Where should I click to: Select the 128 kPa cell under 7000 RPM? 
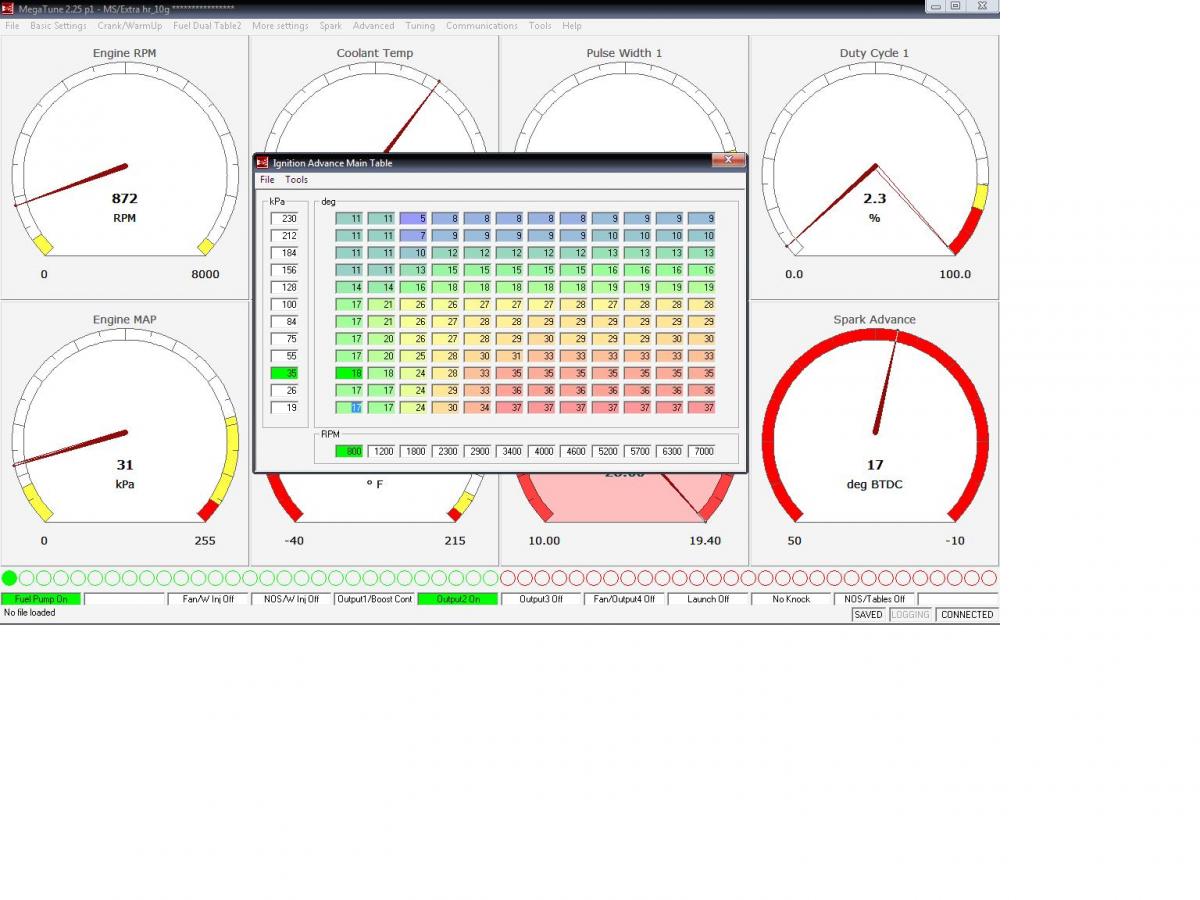701,287
